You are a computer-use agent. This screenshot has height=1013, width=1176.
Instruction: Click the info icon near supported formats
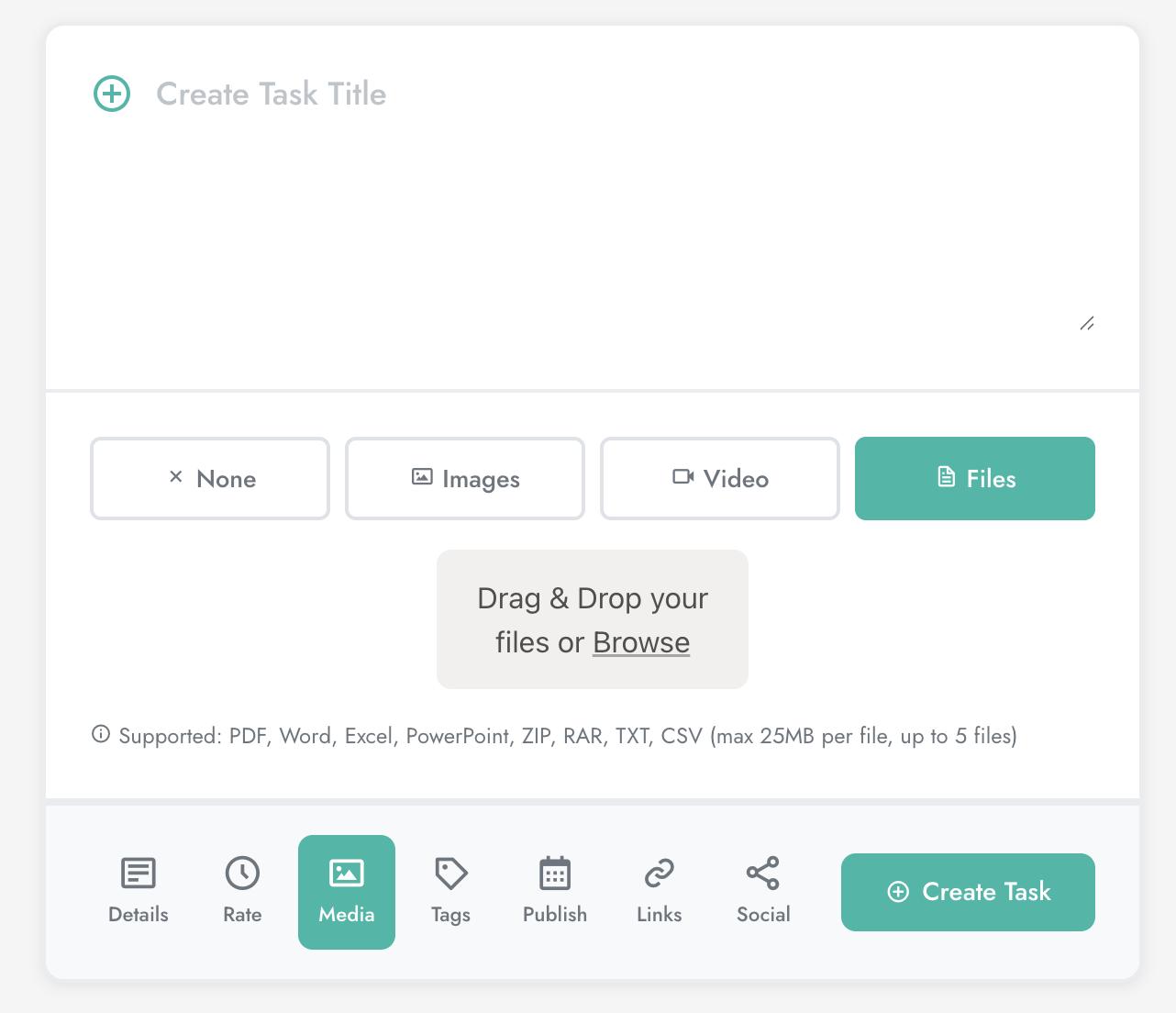(99, 734)
